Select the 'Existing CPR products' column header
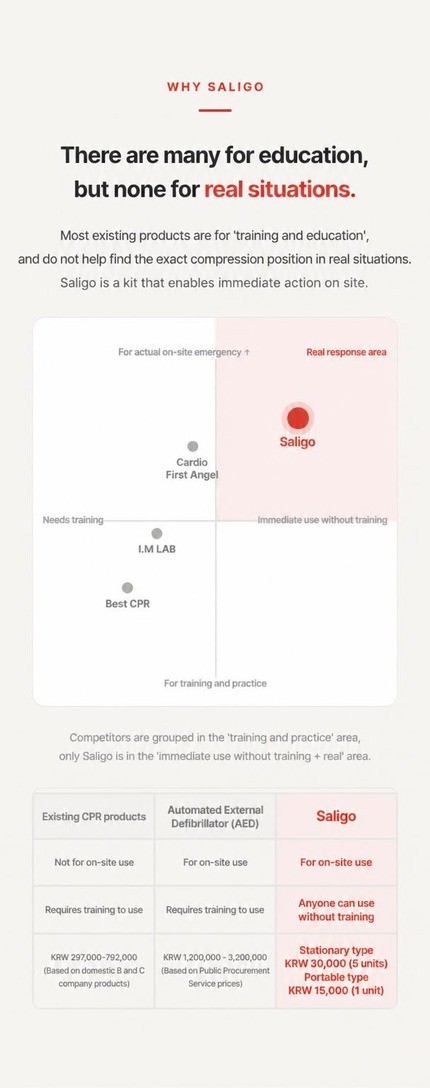Image resolution: width=430 pixels, height=1088 pixels. [x=94, y=816]
